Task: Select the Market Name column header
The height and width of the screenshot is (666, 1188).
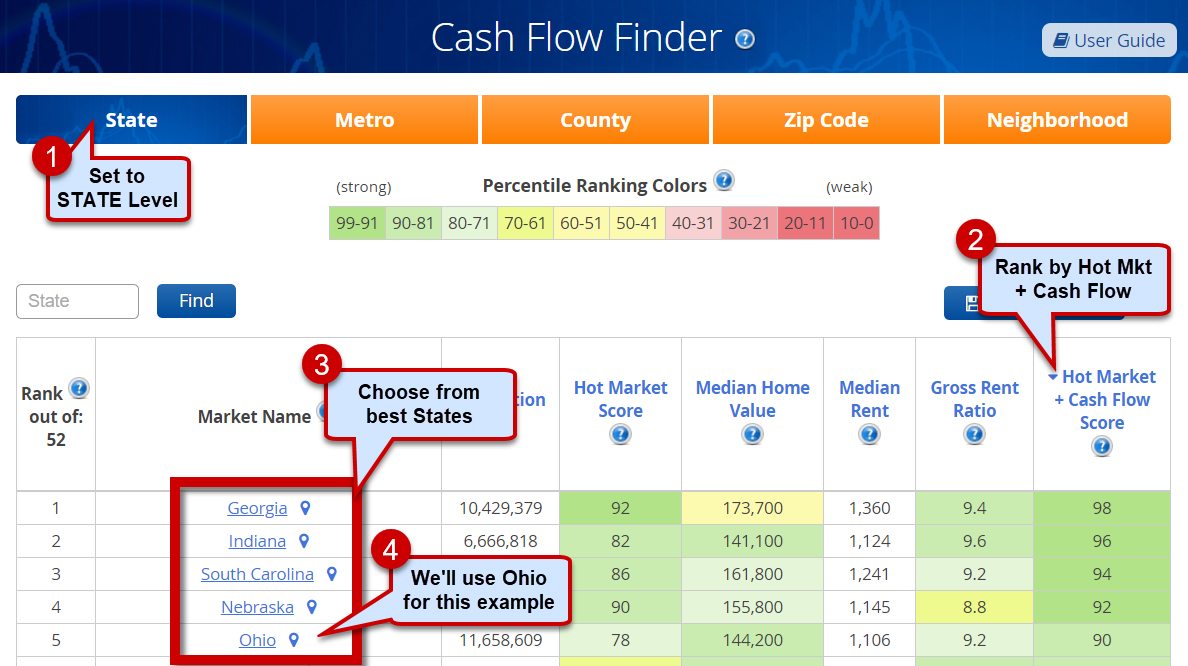Action: pyautogui.click(x=255, y=417)
